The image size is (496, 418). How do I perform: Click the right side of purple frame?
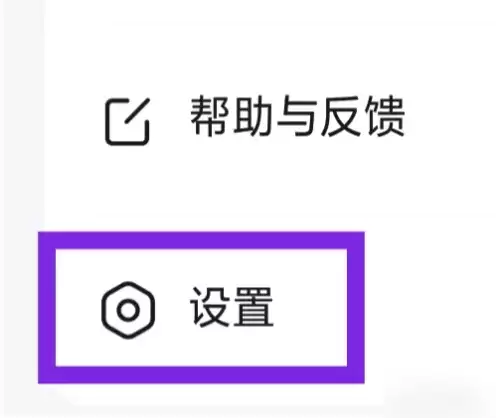[356, 307]
